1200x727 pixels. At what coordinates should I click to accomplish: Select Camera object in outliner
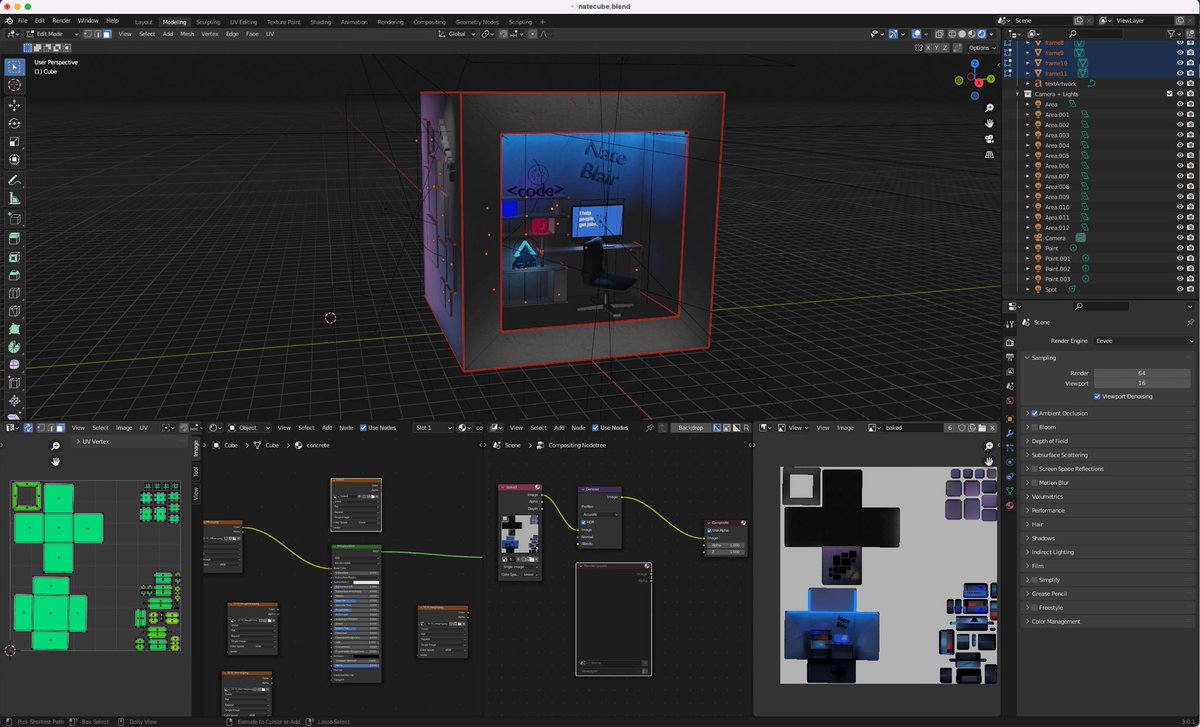pos(1055,238)
